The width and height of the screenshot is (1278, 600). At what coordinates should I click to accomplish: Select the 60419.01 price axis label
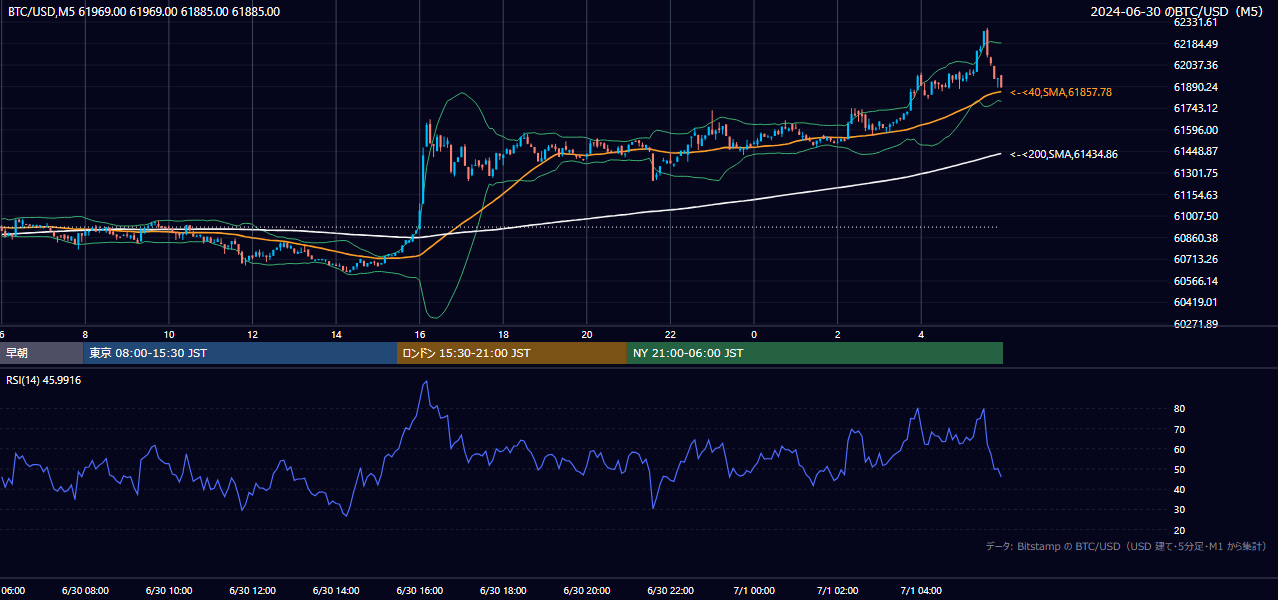[x=1195, y=302]
